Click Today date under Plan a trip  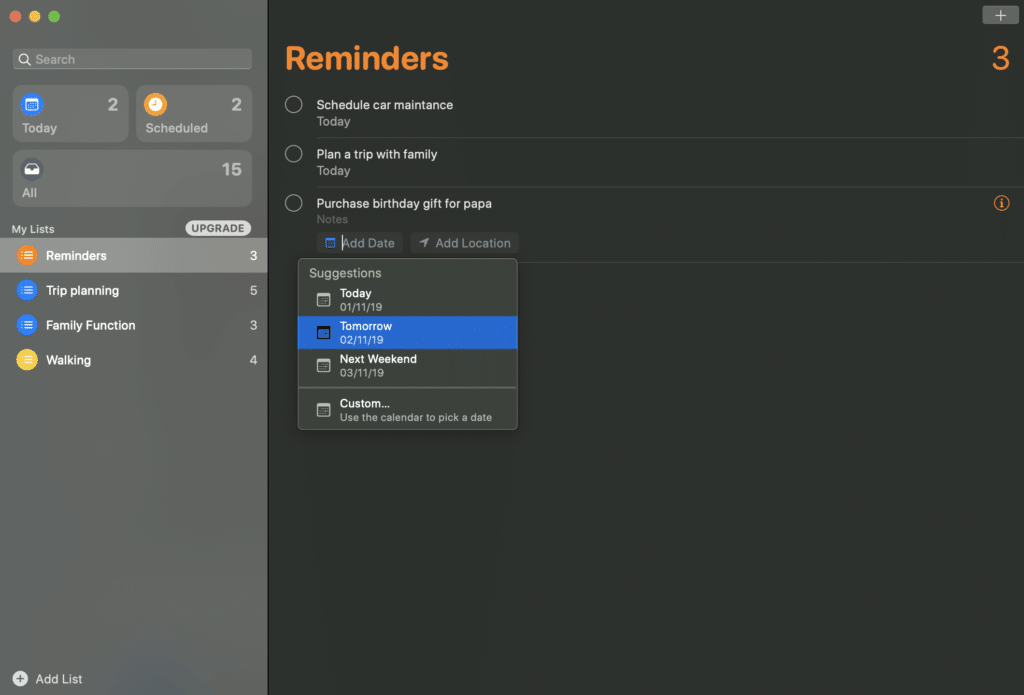click(x=333, y=170)
